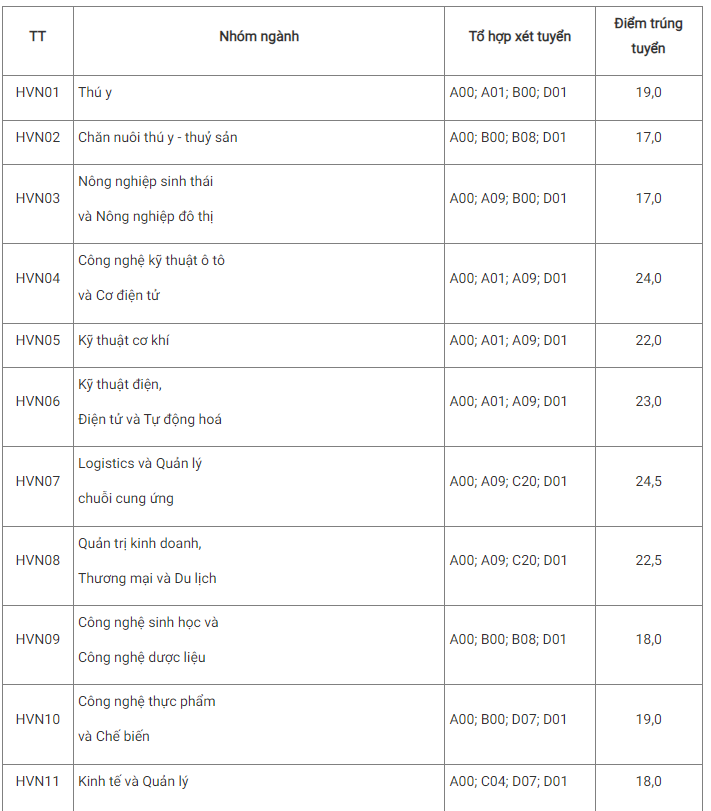Click the 24,5 admission score

(x=649, y=481)
